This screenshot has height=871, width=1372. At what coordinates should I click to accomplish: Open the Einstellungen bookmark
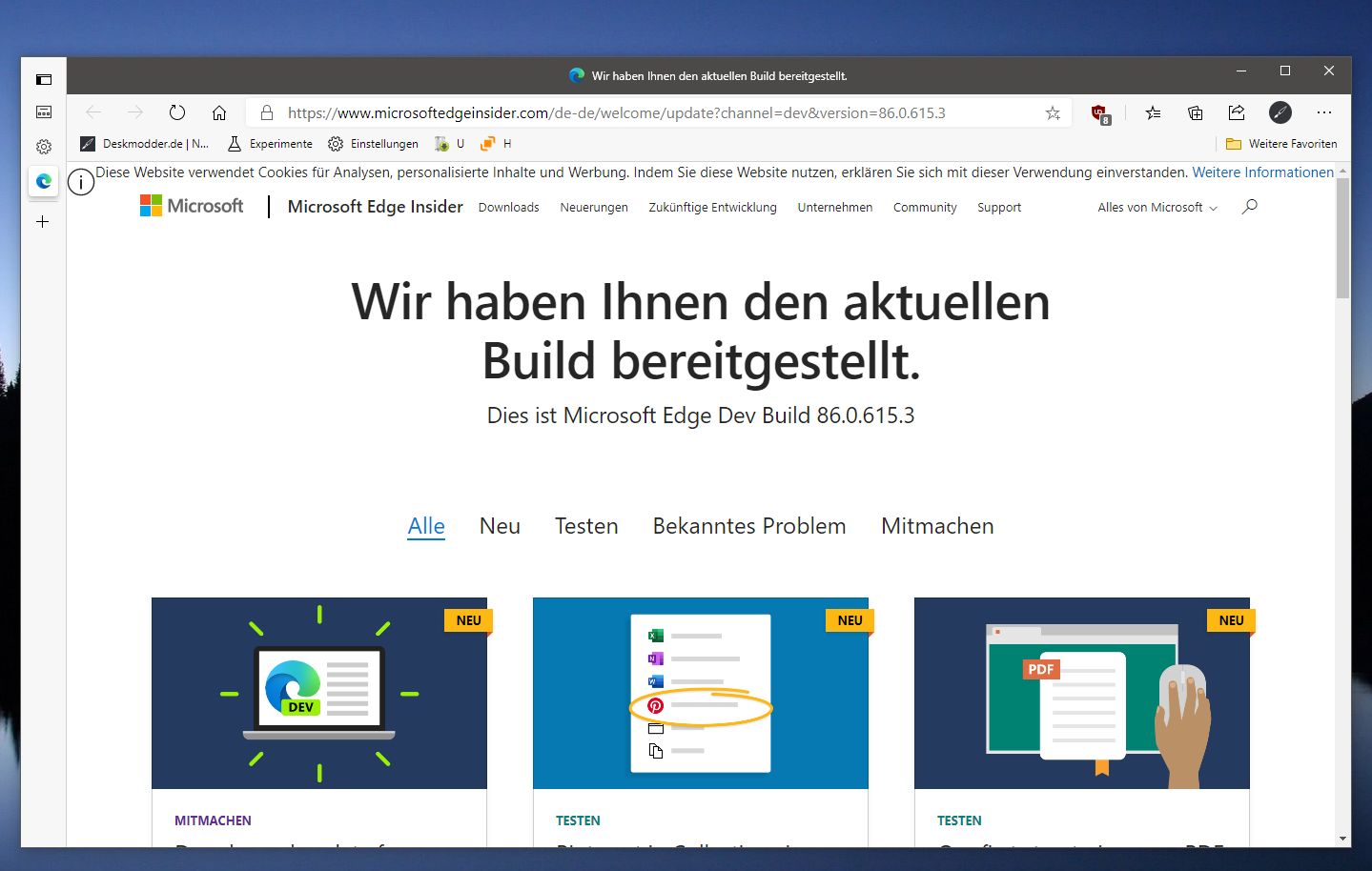(x=374, y=144)
